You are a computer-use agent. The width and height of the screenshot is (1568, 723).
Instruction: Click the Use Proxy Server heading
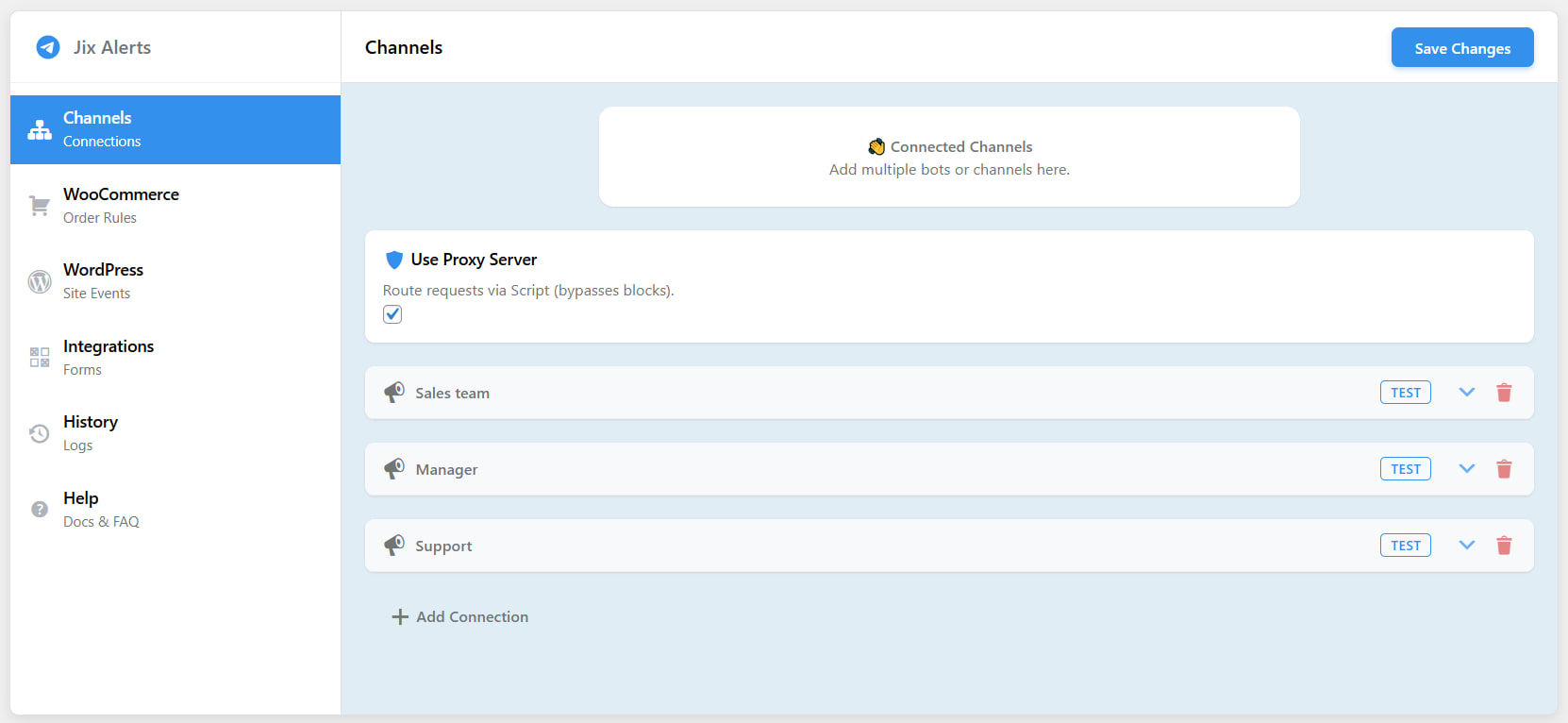[x=474, y=260]
